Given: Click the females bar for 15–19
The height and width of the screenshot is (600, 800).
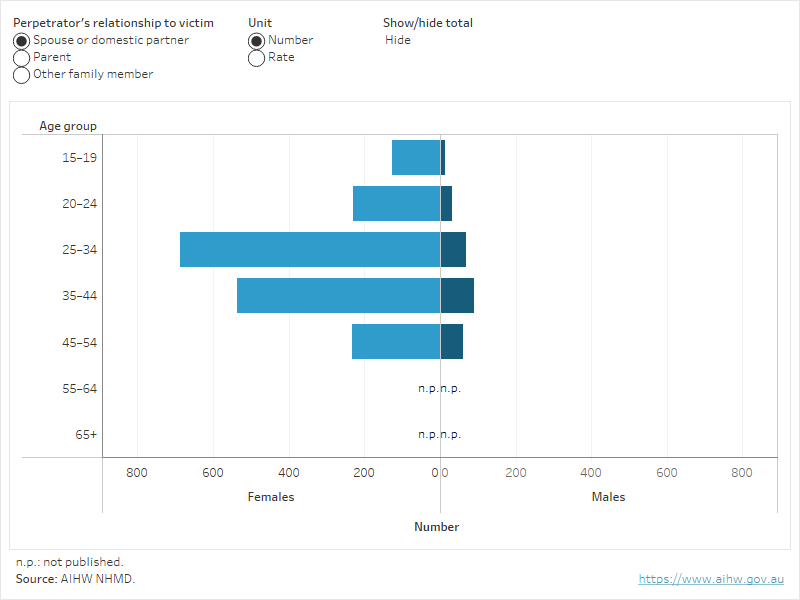Looking at the screenshot, I should click(416, 158).
